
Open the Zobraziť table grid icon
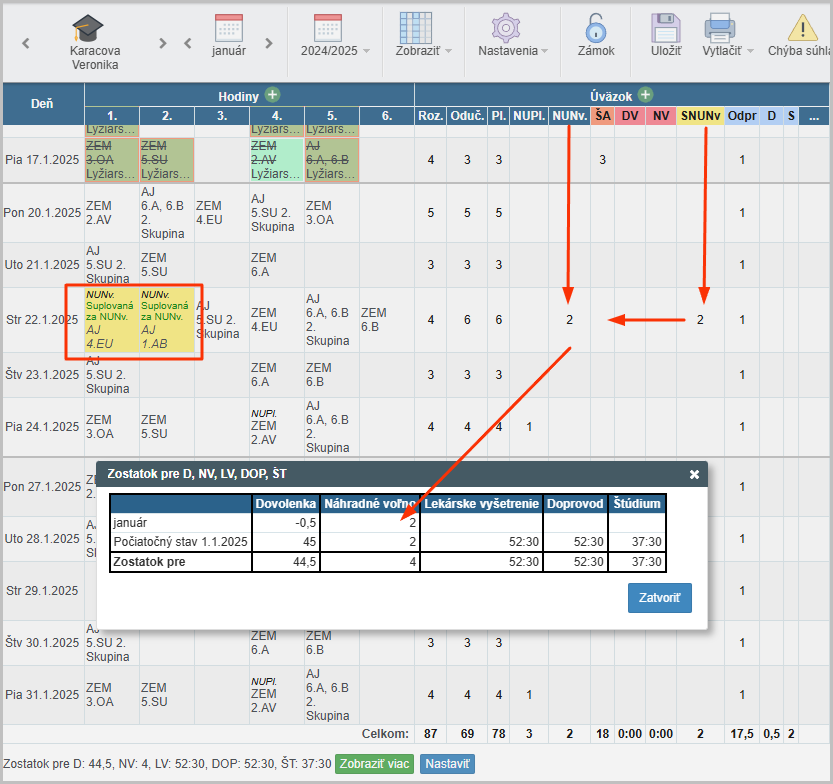(415, 27)
